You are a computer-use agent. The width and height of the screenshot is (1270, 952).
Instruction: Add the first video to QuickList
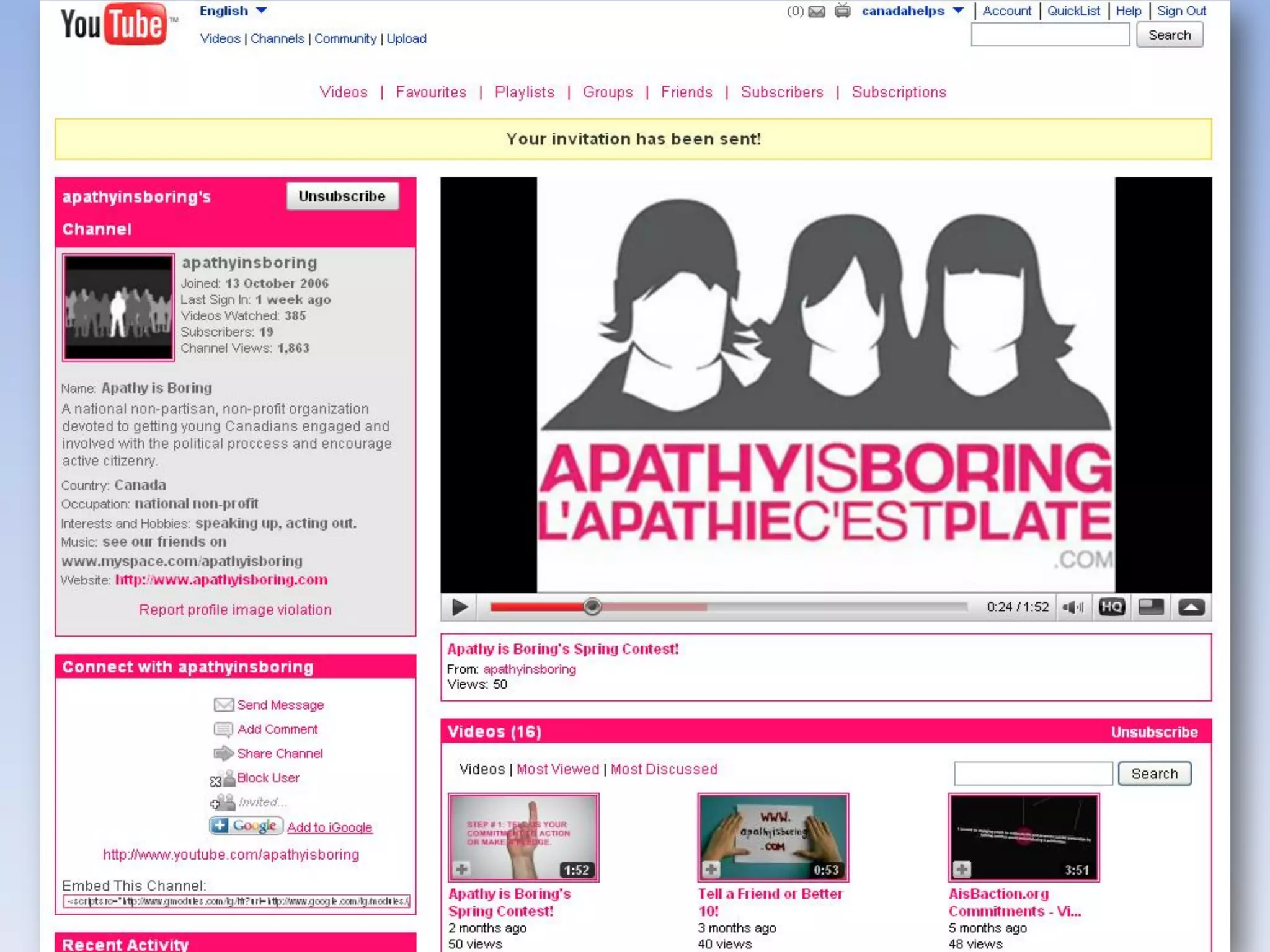(x=461, y=870)
